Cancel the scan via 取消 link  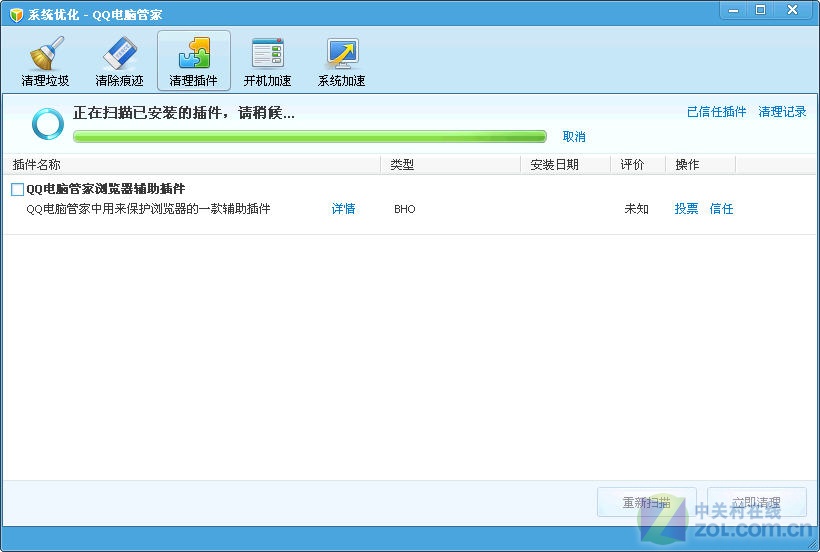click(574, 137)
